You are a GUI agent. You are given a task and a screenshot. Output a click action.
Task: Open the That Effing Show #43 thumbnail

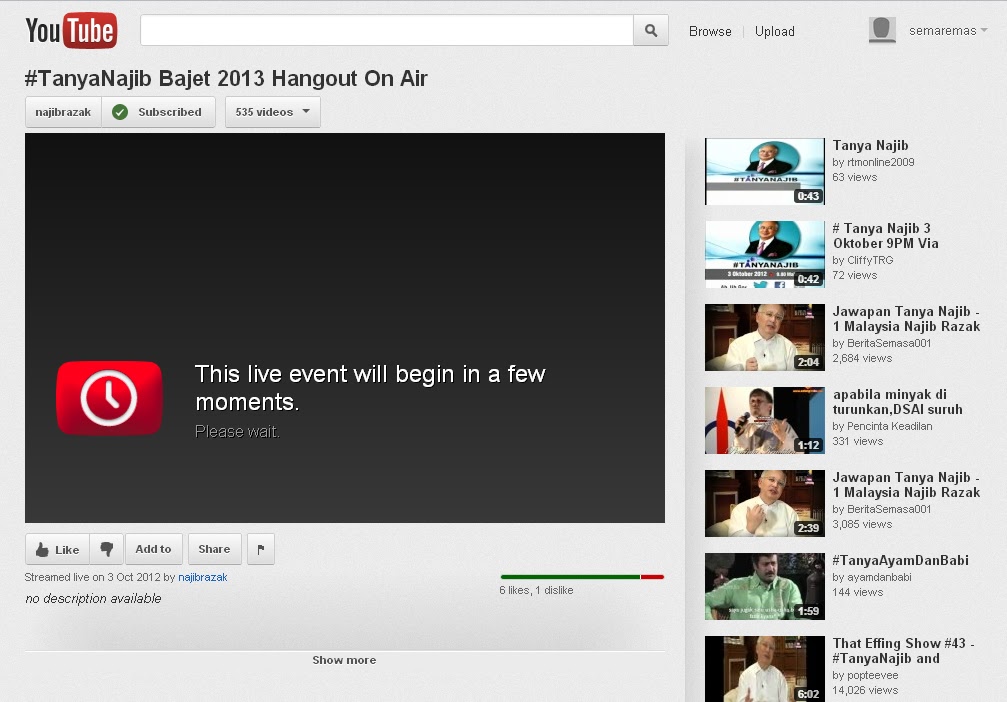tap(765, 669)
